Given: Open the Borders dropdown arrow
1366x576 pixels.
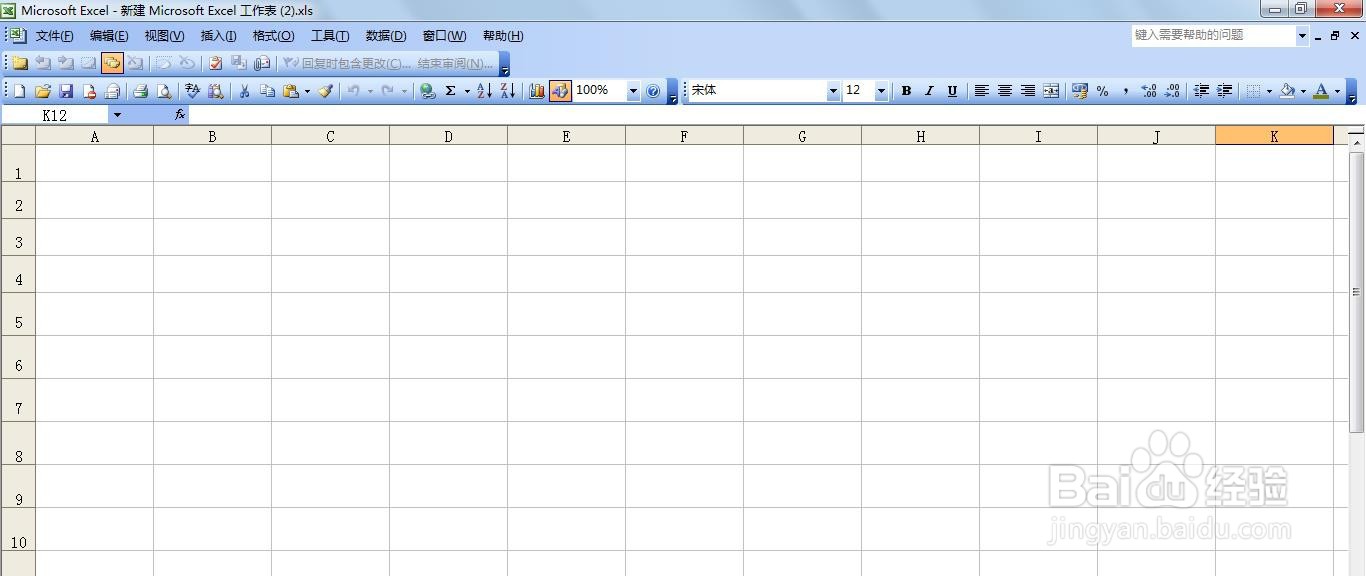Looking at the screenshot, I should (x=1269, y=91).
